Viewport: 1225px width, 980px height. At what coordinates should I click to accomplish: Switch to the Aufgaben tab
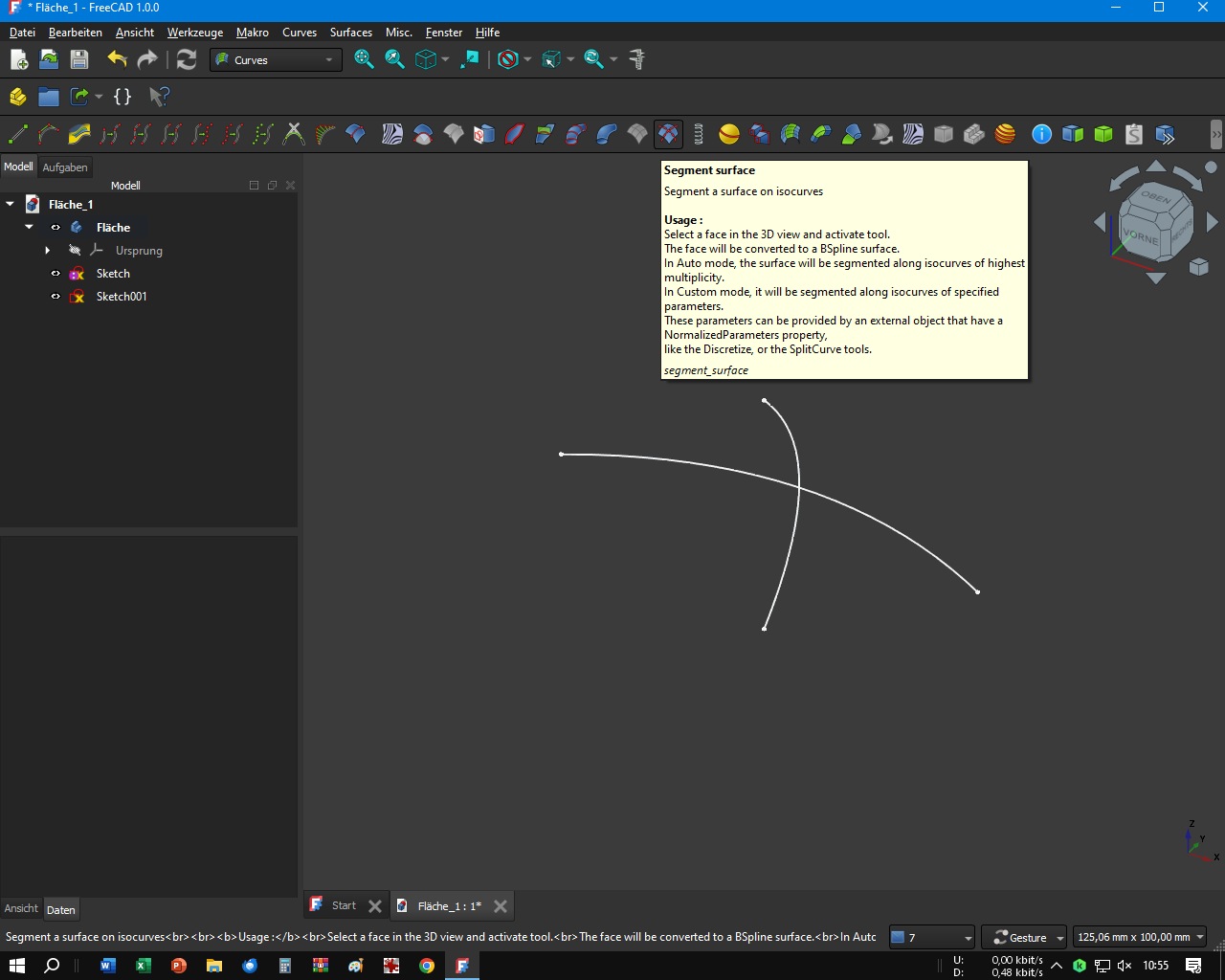coord(65,167)
